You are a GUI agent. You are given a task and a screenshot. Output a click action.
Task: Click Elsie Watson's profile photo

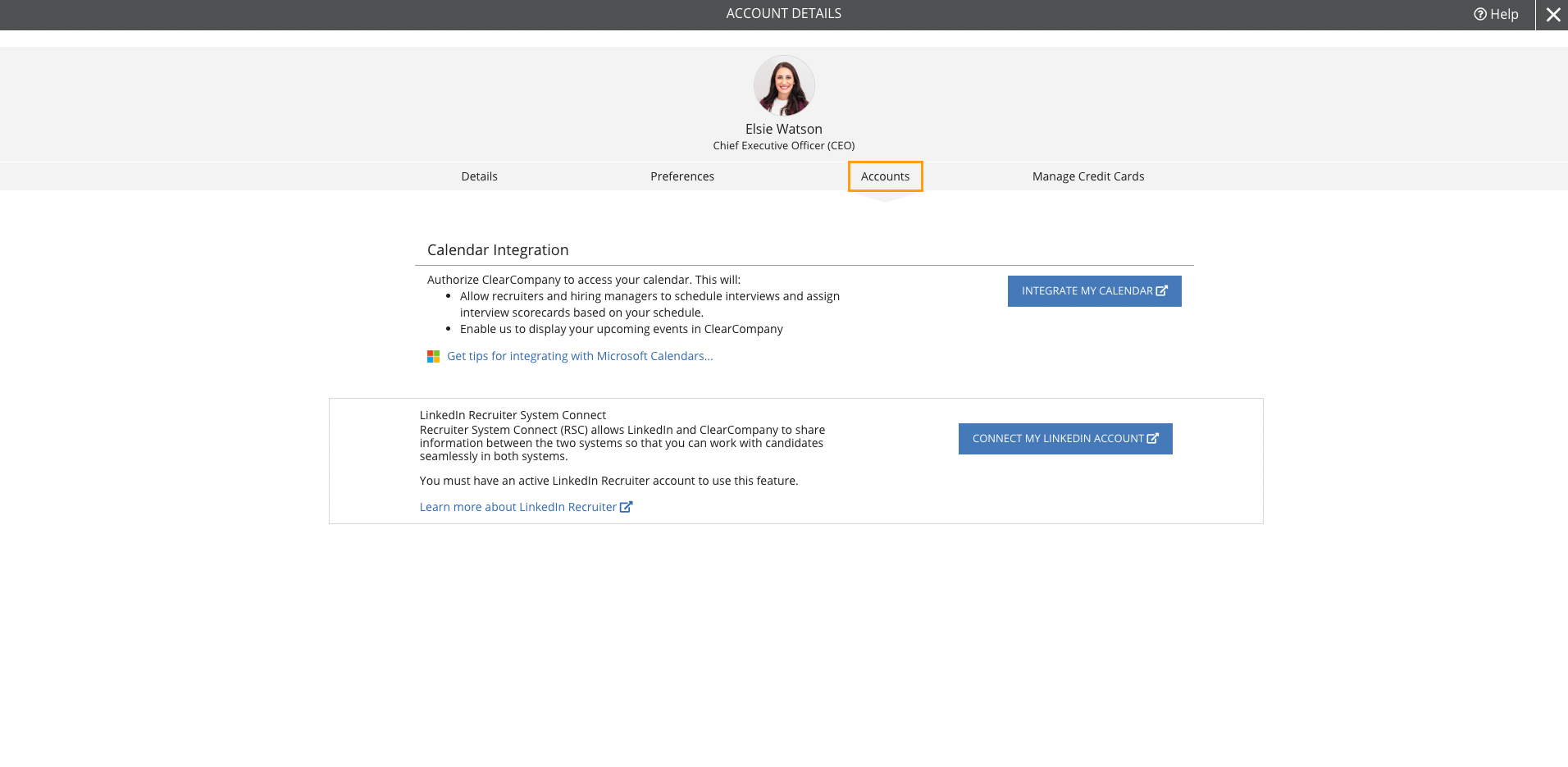coord(784,86)
